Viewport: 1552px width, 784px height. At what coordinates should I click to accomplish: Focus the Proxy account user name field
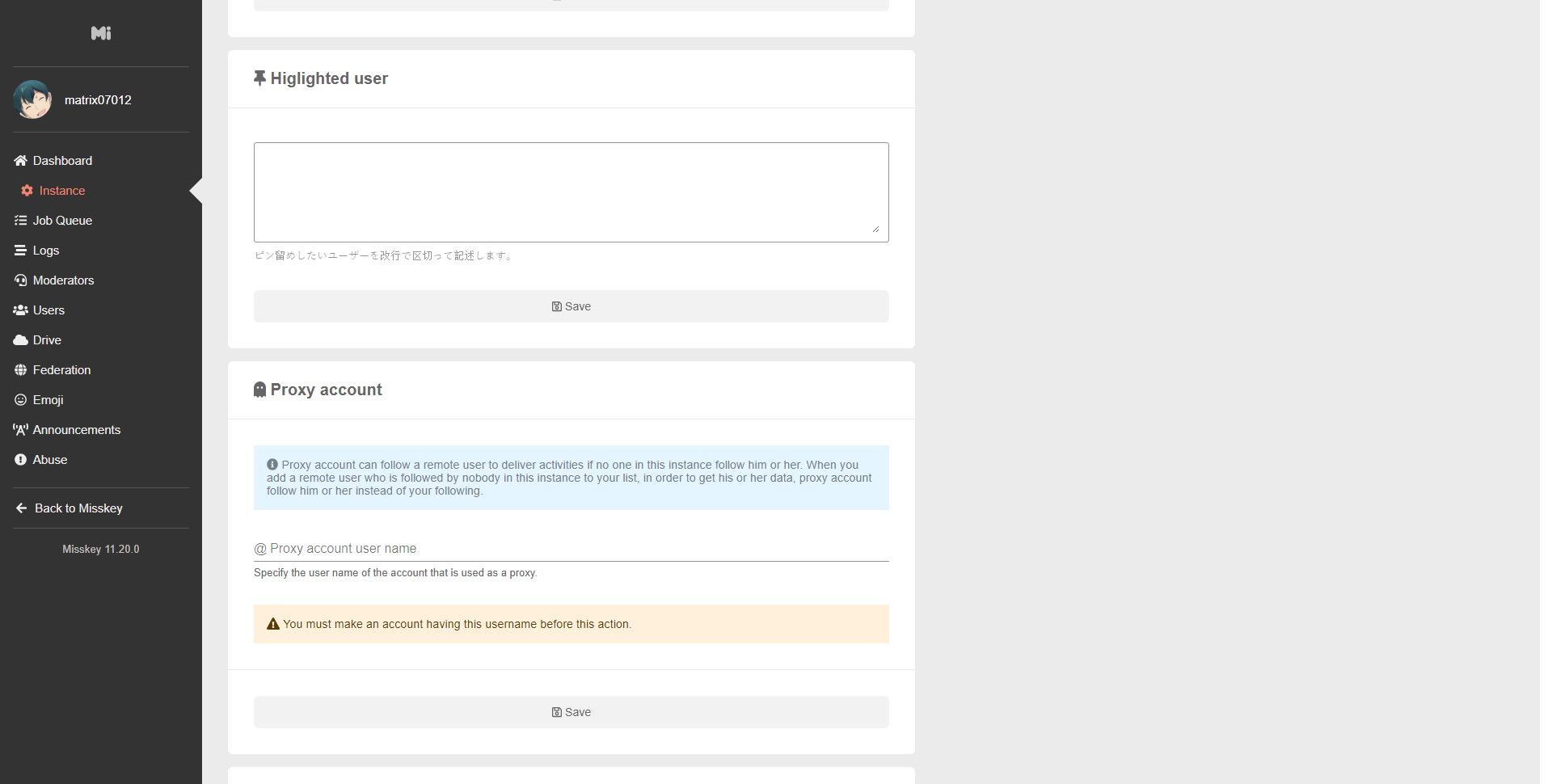(571, 549)
